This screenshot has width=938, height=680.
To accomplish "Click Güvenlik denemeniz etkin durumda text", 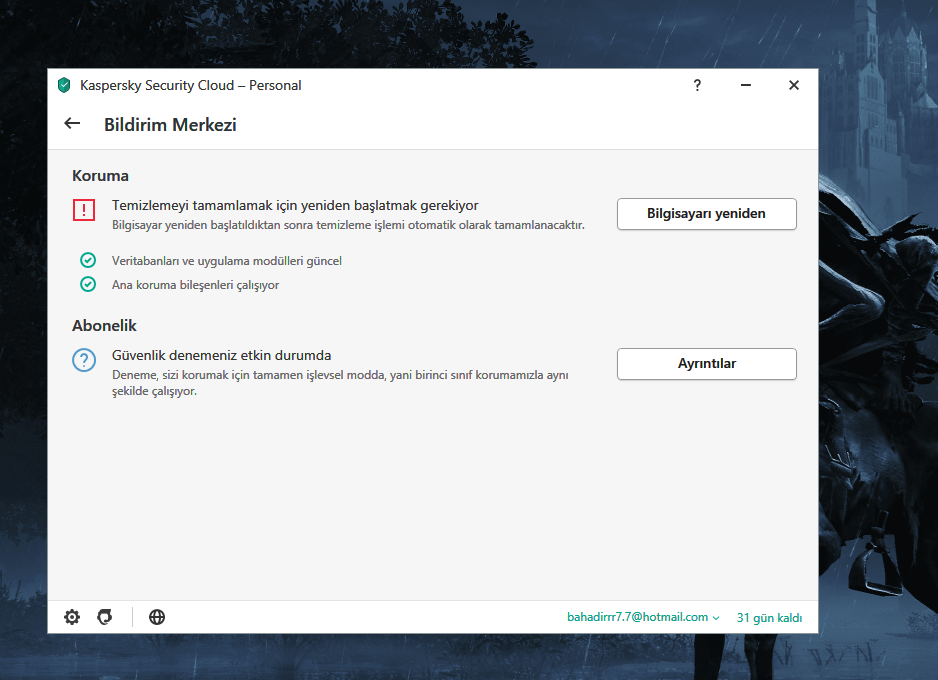I will coord(221,355).
